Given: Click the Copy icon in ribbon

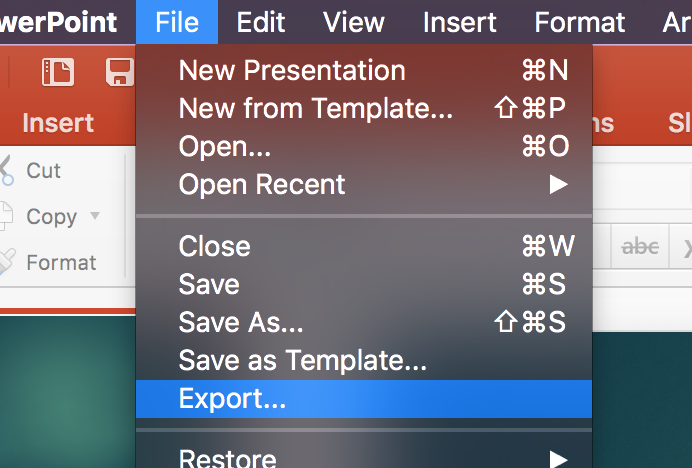Looking at the screenshot, I should pos(5,216).
